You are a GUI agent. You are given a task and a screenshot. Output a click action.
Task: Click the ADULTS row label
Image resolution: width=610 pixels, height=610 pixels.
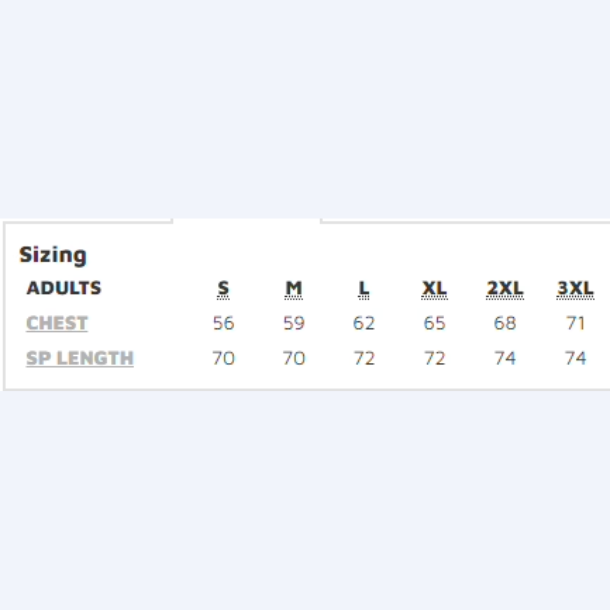(x=64, y=288)
